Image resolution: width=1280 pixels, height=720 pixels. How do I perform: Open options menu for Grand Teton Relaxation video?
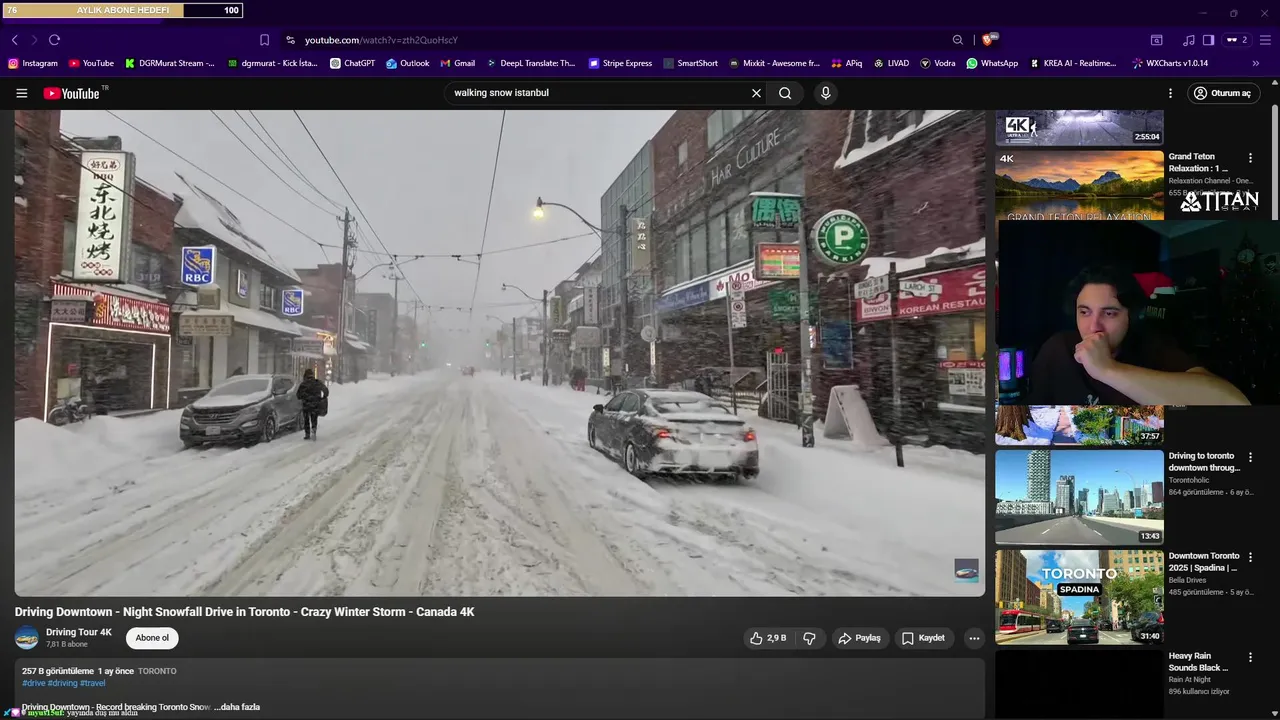(x=1250, y=158)
